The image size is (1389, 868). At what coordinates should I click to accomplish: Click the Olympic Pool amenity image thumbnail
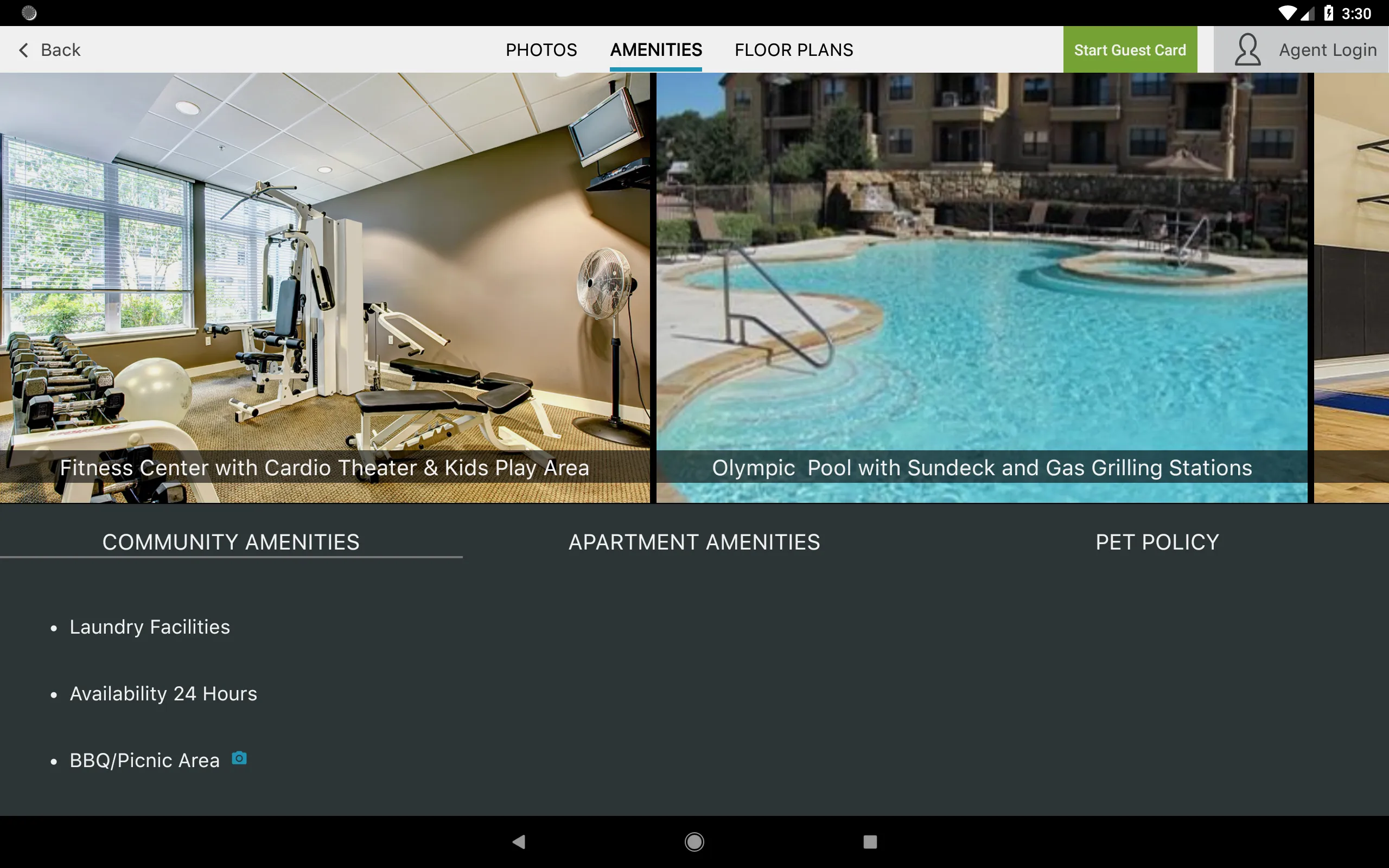[x=983, y=288]
